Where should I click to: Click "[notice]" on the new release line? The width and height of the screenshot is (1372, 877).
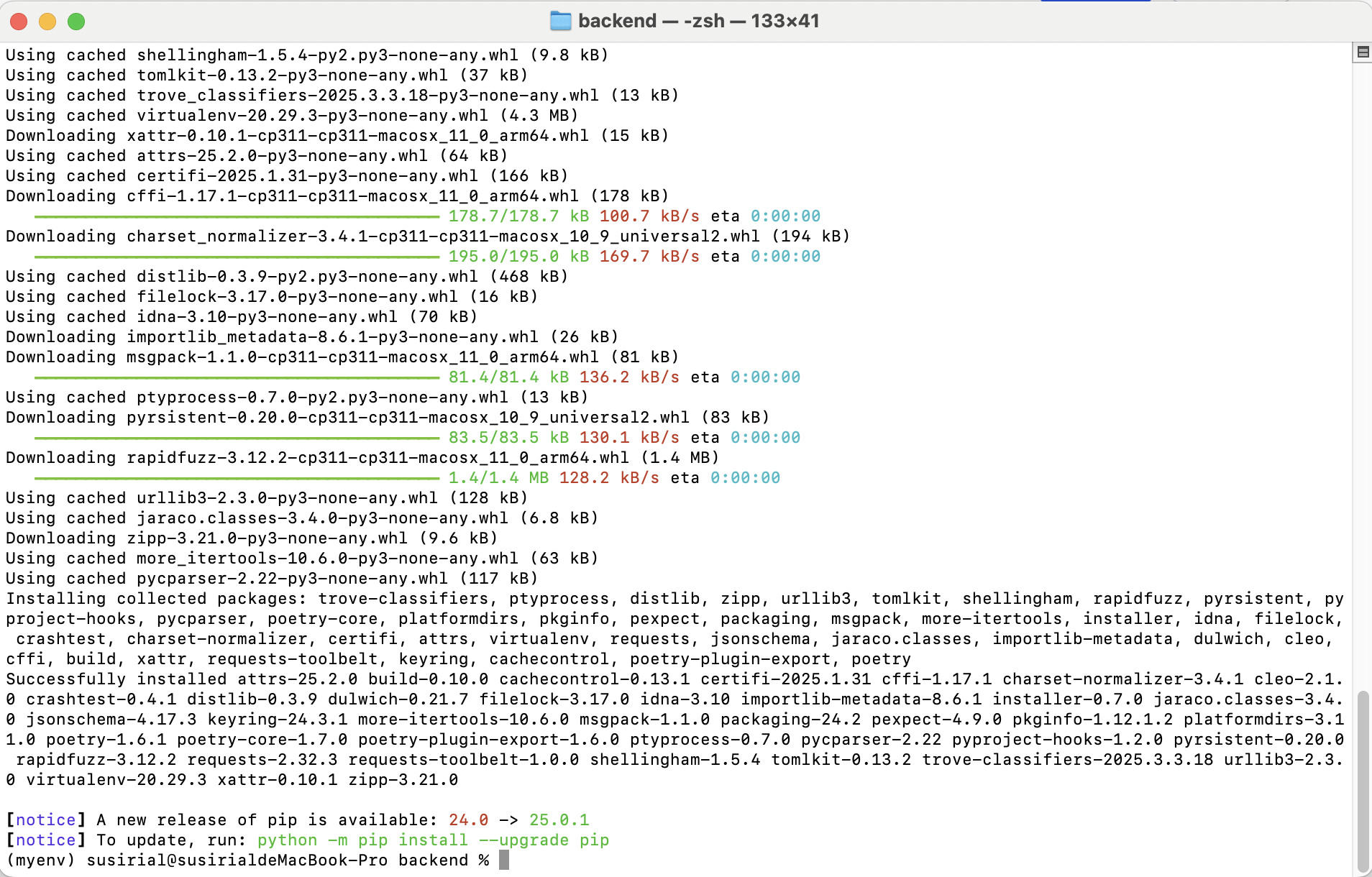pyautogui.click(x=46, y=820)
